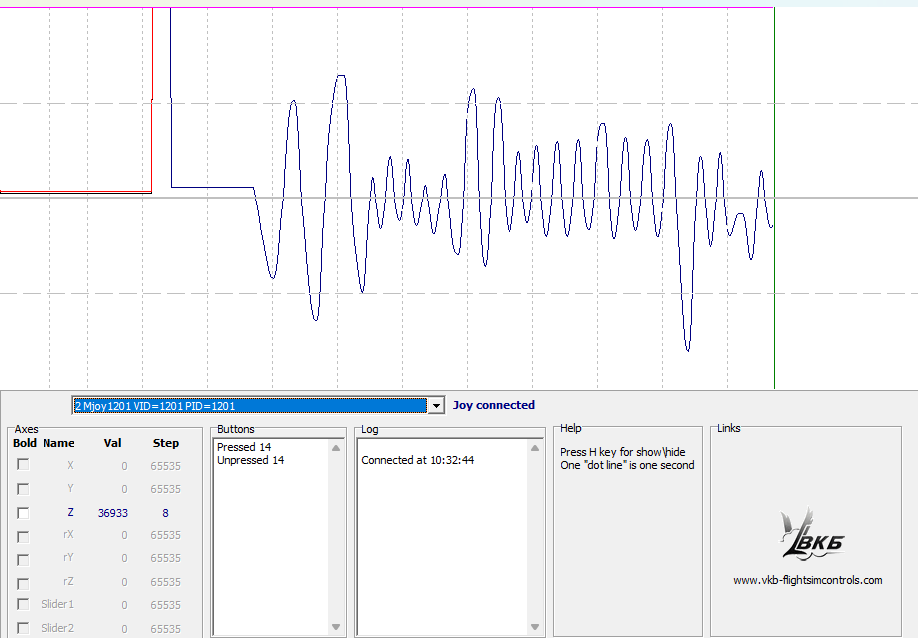
Task: Check the rX axis bold checkbox
Action: point(23,535)
